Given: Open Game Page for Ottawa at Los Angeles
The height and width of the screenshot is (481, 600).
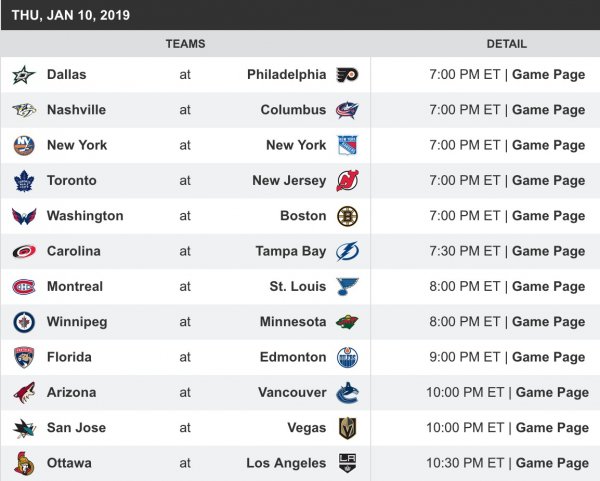Looking at the screenshot, I should click(x=552, y=463).
